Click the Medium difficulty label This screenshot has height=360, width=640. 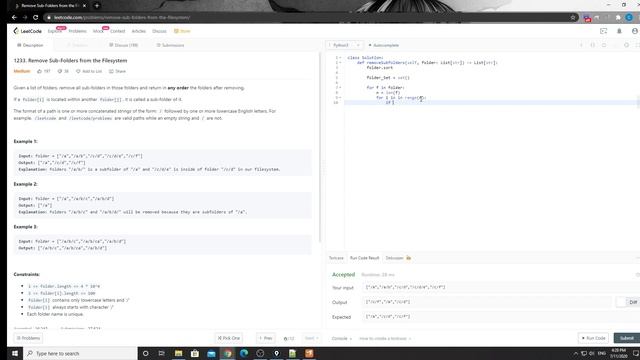[x=22, y=71]
